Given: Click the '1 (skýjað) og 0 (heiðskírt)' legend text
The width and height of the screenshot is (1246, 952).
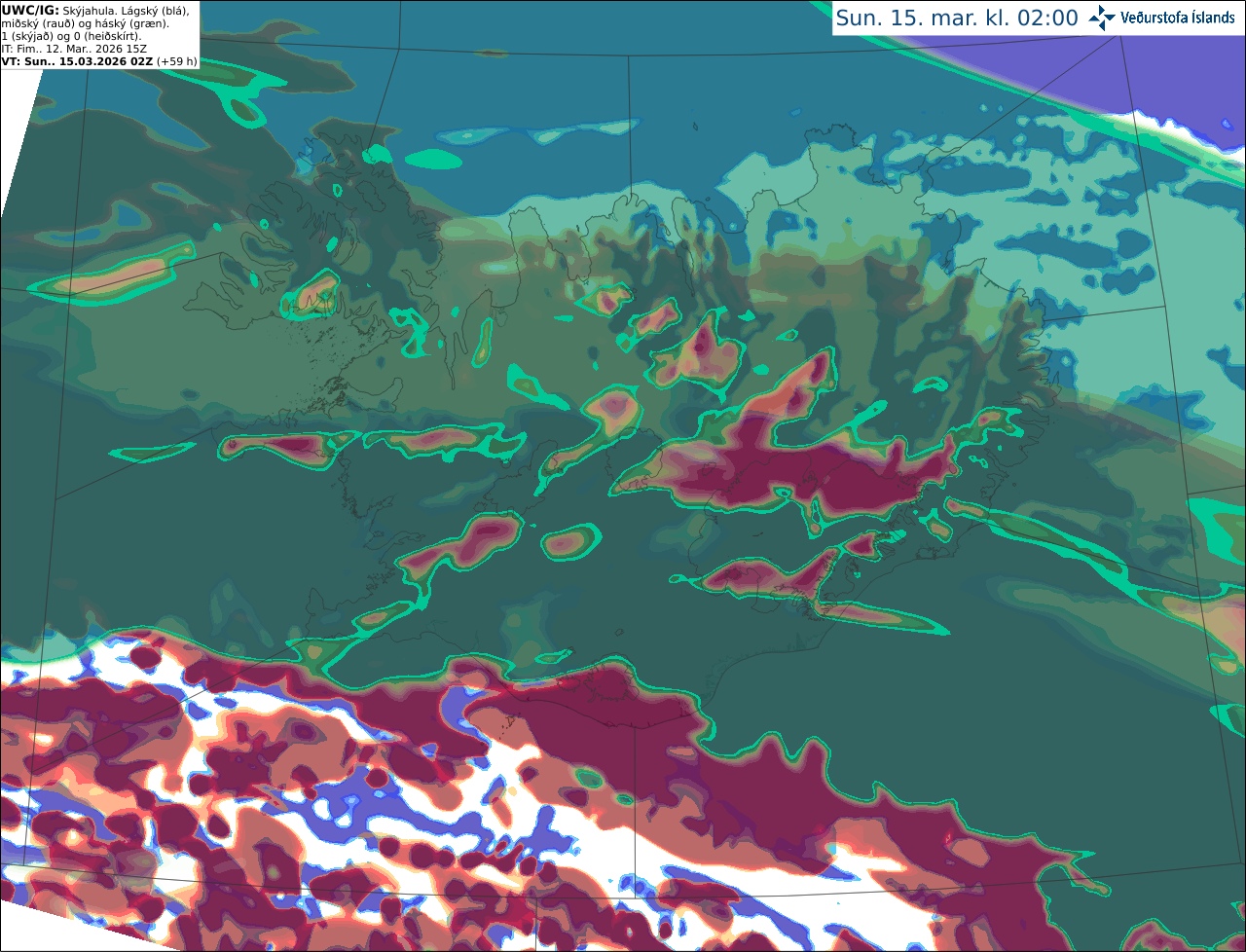Looking at the screenshot, I should point(71,36).
